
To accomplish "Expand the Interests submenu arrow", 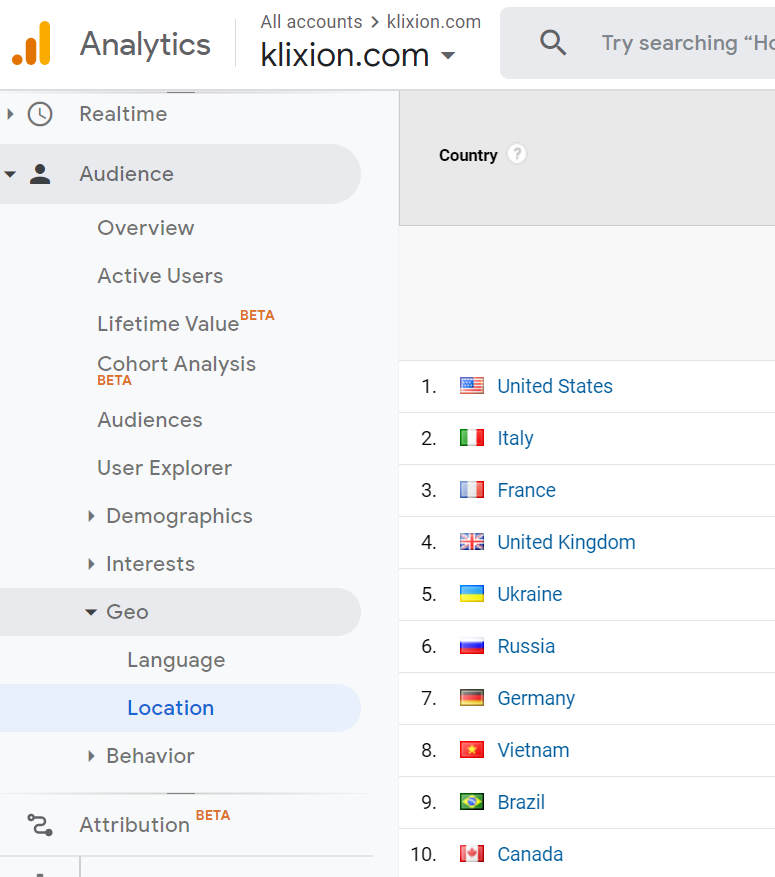I will (x=91, y=564).
